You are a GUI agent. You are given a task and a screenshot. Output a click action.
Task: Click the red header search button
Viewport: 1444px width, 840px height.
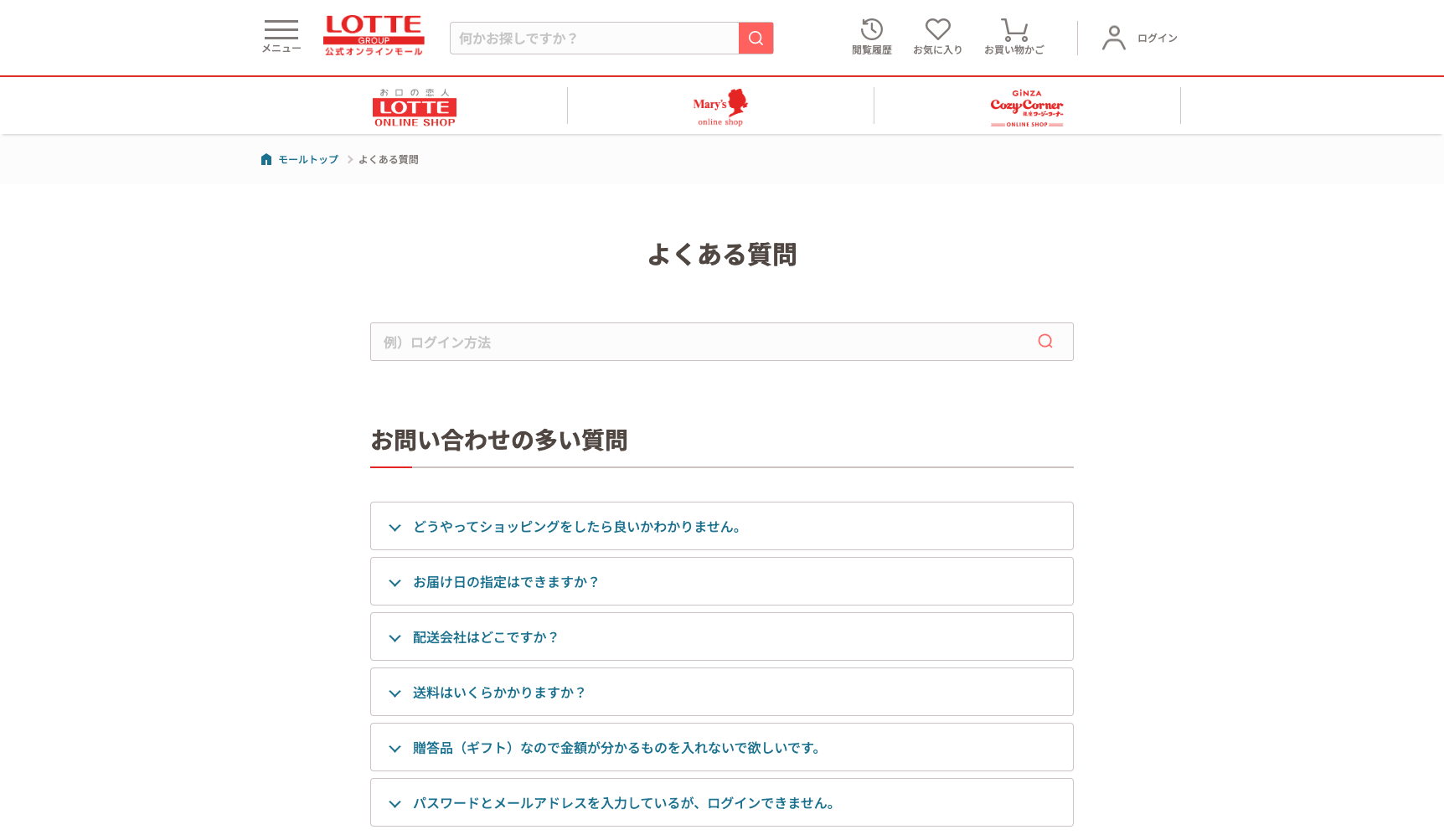[756, 39]
